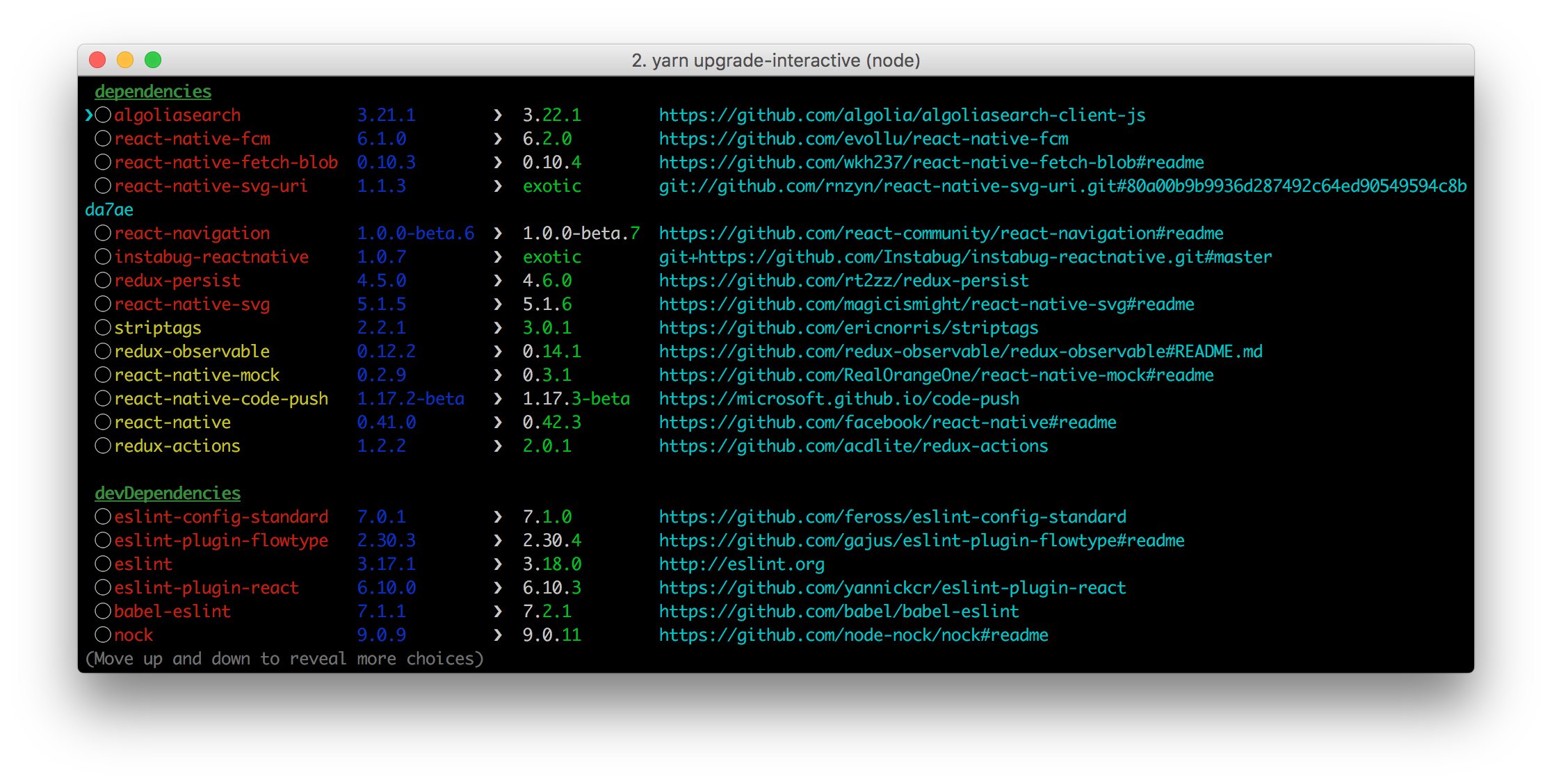
Task: Select the striptags circle
Action: coord(103,327)
